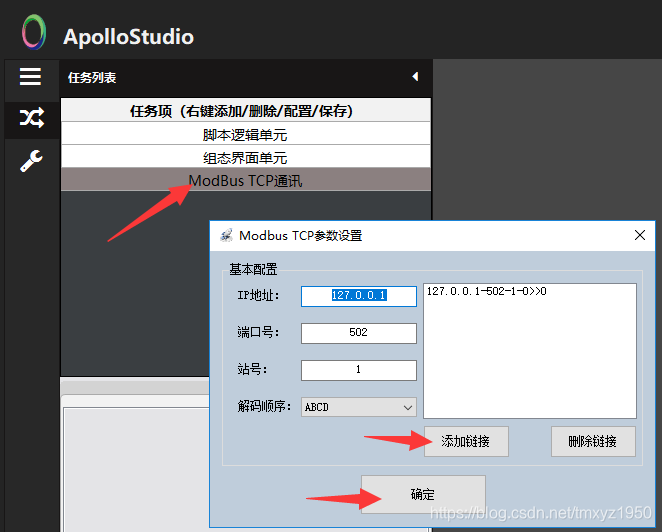Click the 基本配置 group label

pyautogui.click(x=253, y=269)
